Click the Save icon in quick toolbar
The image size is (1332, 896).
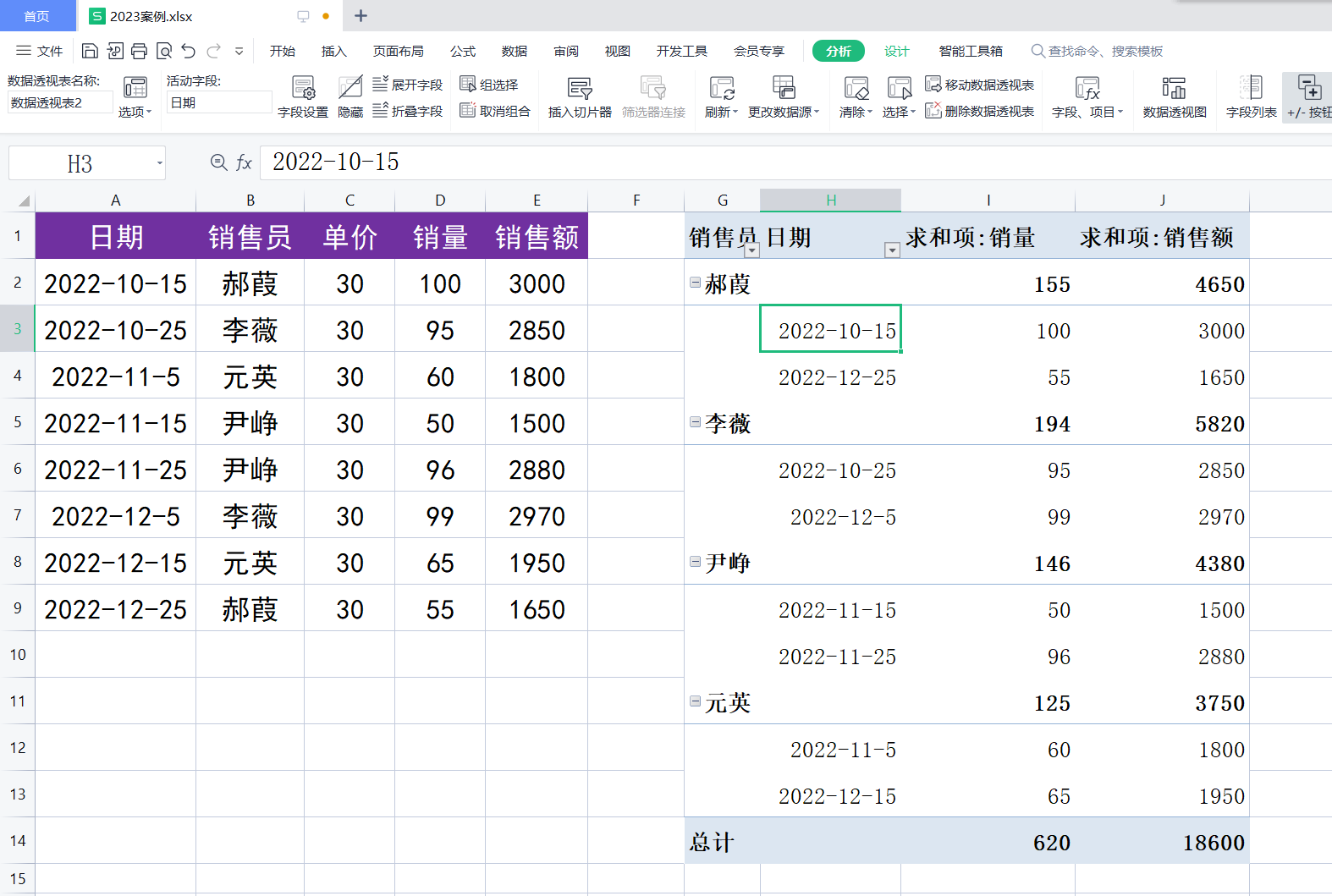click(x=90, y=51)
